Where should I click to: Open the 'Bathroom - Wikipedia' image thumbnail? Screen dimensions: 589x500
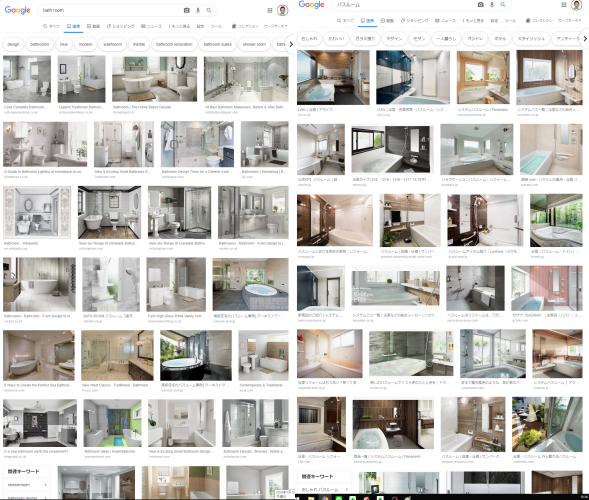click(x=37, y=212)
